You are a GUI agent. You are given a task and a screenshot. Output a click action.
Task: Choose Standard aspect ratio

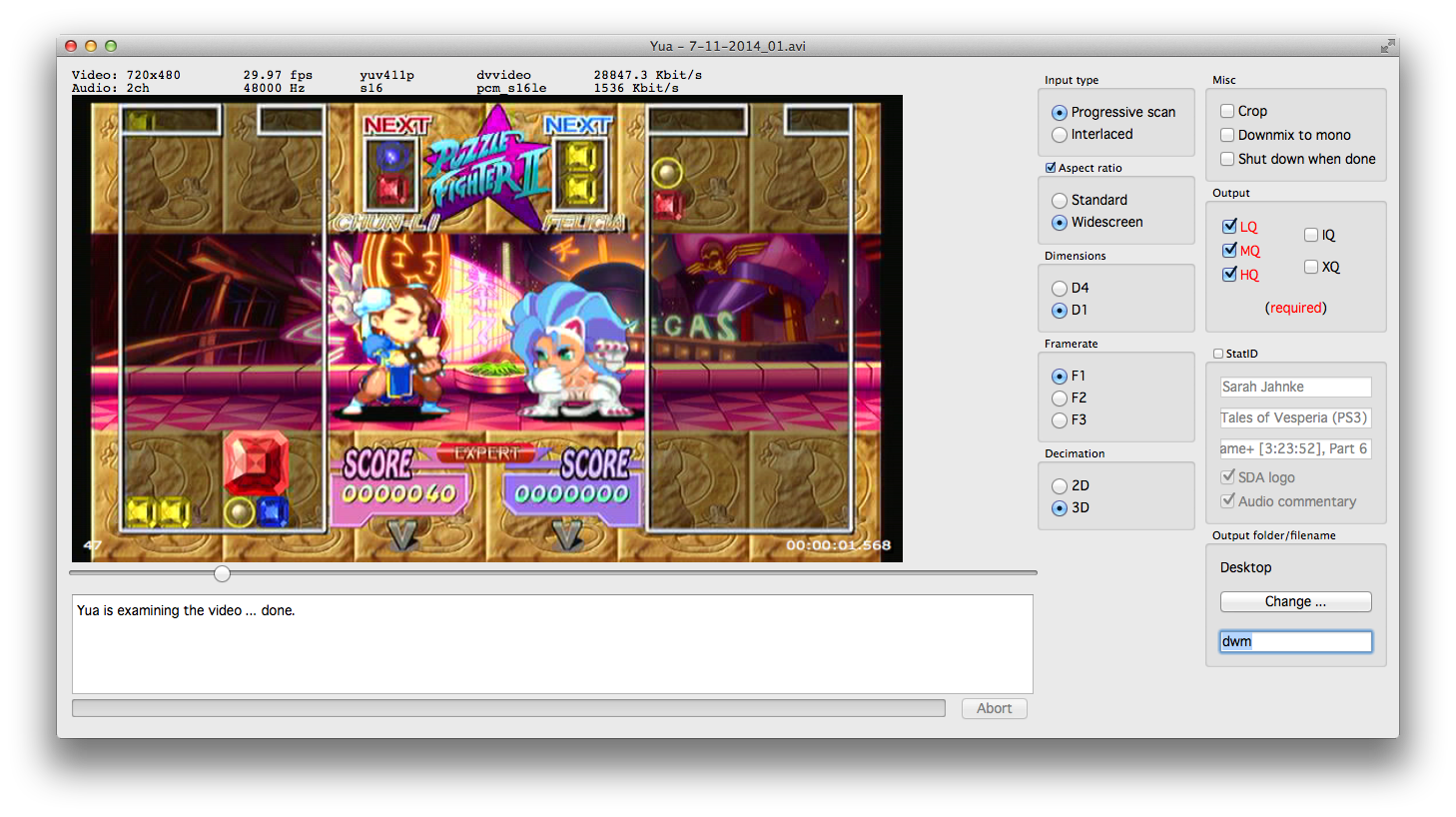coord(1060,201)
